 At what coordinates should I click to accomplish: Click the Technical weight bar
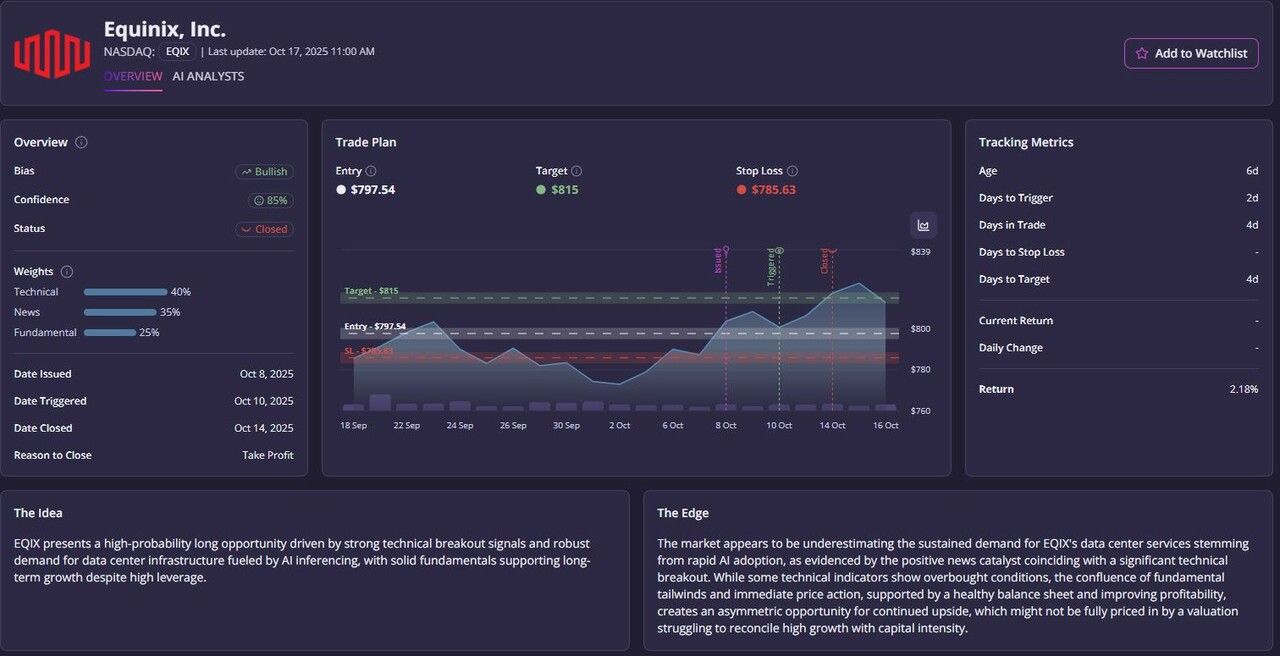coord(125,292)
